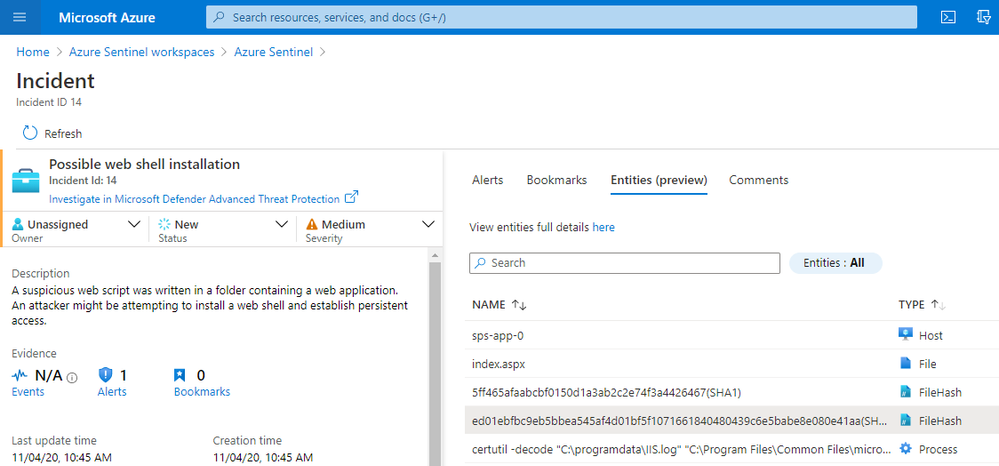Click the magnifier icon in entities Search box

pos(480,263)
